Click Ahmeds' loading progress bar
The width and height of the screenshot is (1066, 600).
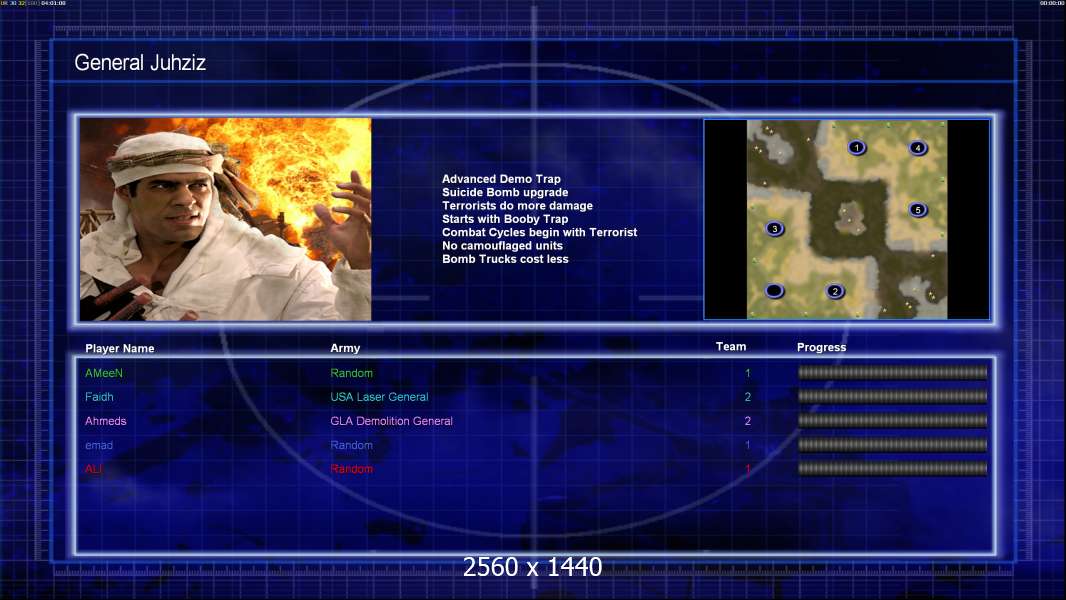[893, 421]
